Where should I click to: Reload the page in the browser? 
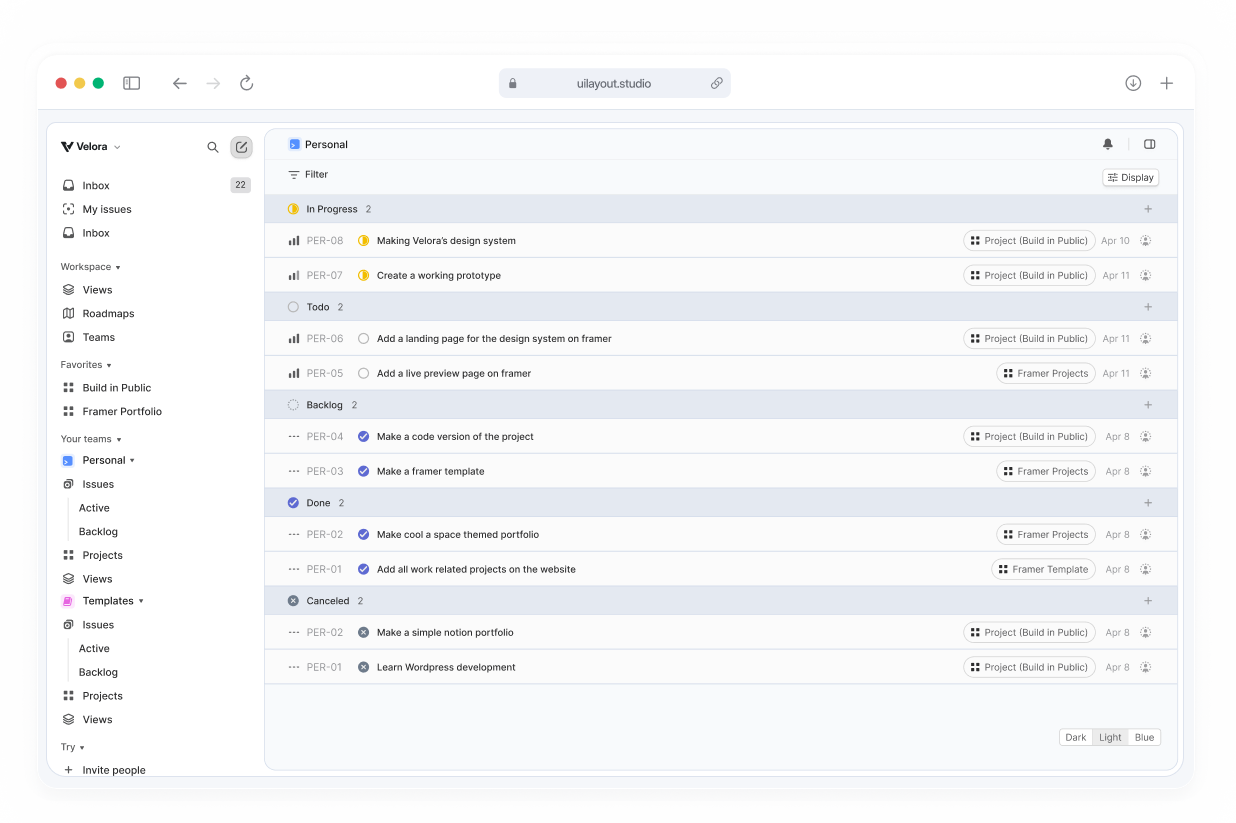click(x=246, y=83)
